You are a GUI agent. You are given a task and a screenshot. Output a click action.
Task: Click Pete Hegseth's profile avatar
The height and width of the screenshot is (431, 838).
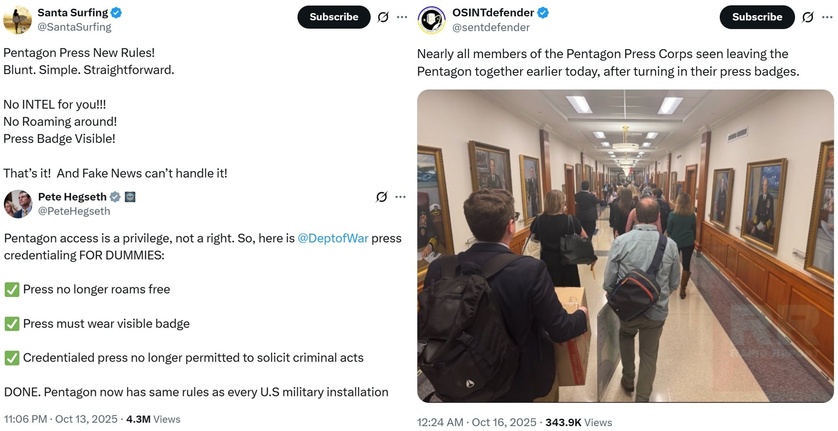(18, 204)
